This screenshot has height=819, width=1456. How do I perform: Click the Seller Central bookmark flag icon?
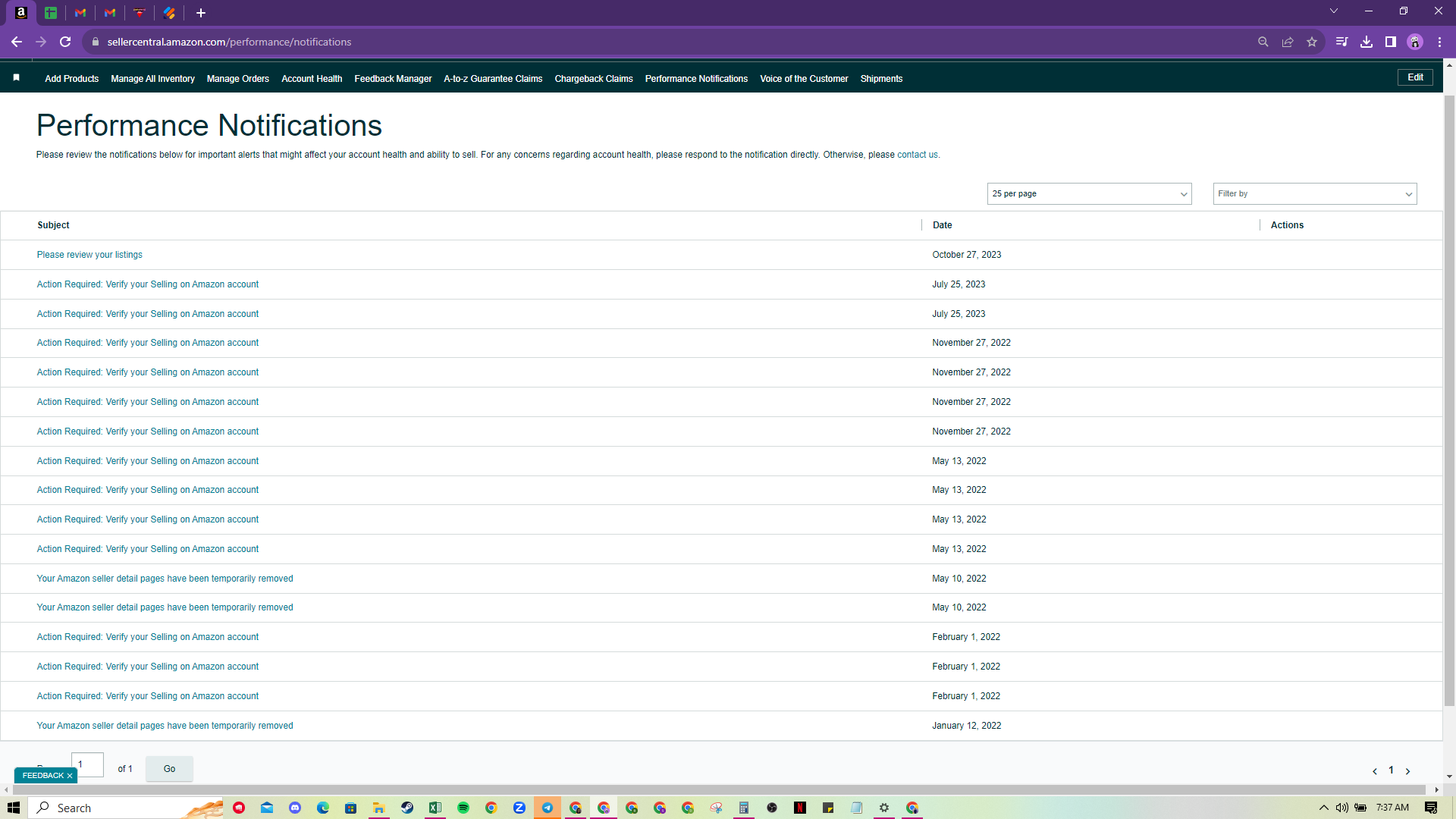pyautogui.click(x=17, y=77)
